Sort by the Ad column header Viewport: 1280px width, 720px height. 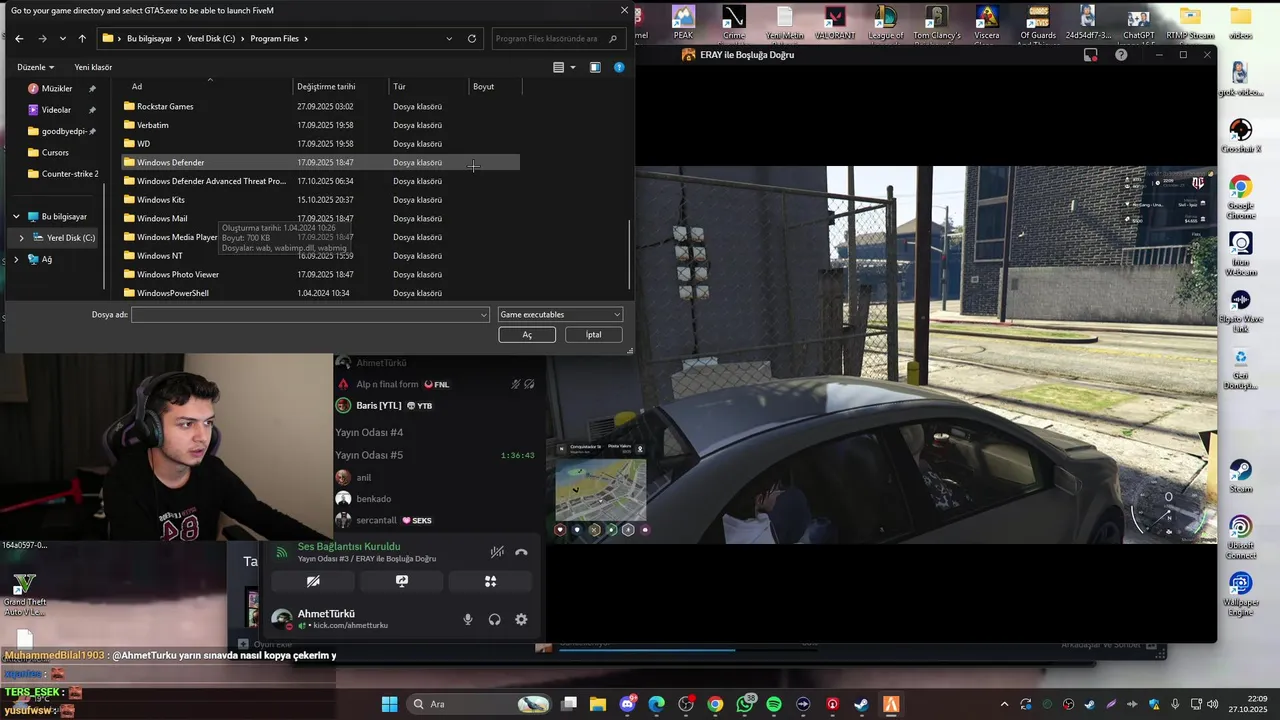coord(208,86)
